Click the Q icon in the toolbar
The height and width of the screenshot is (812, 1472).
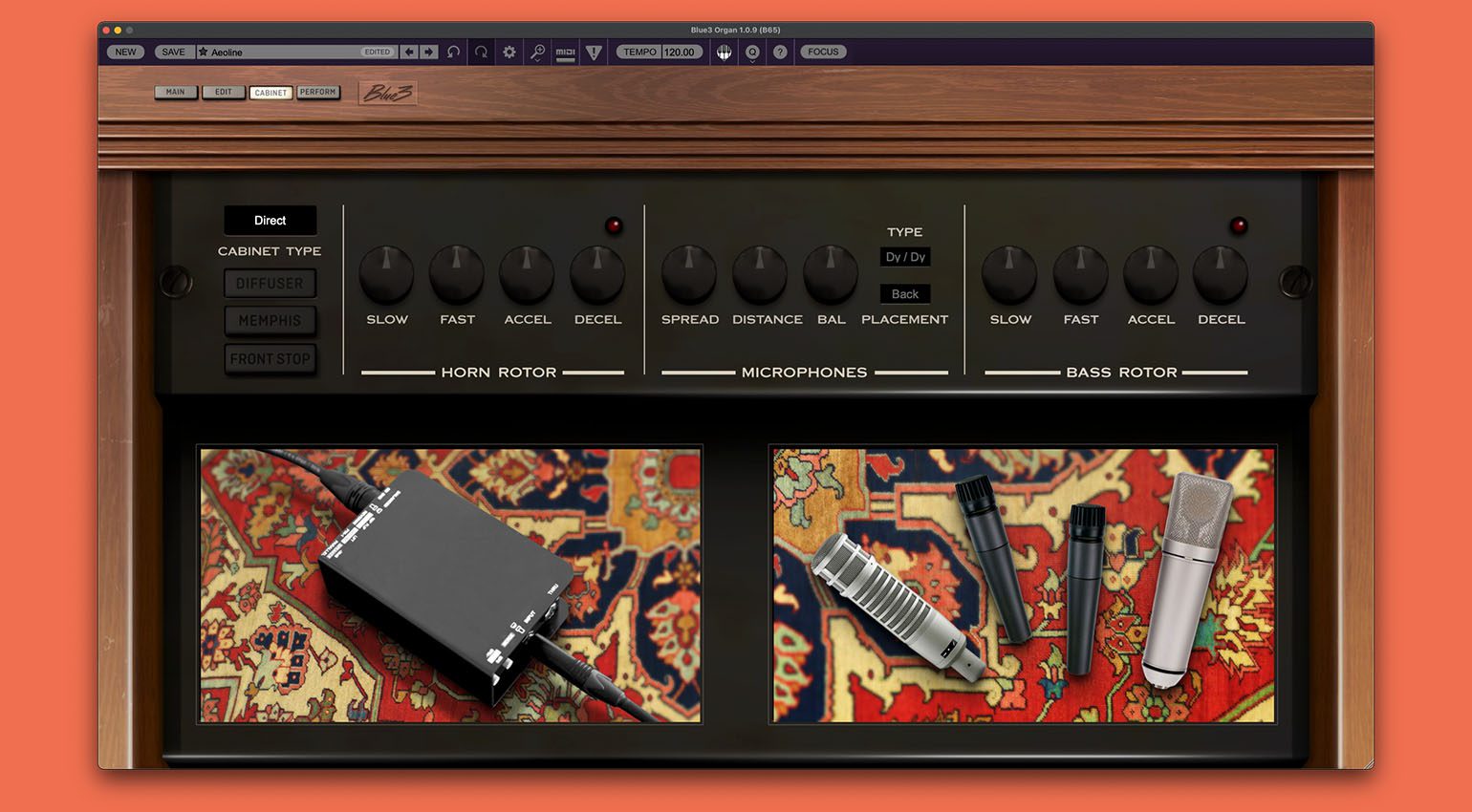[752, 53]
